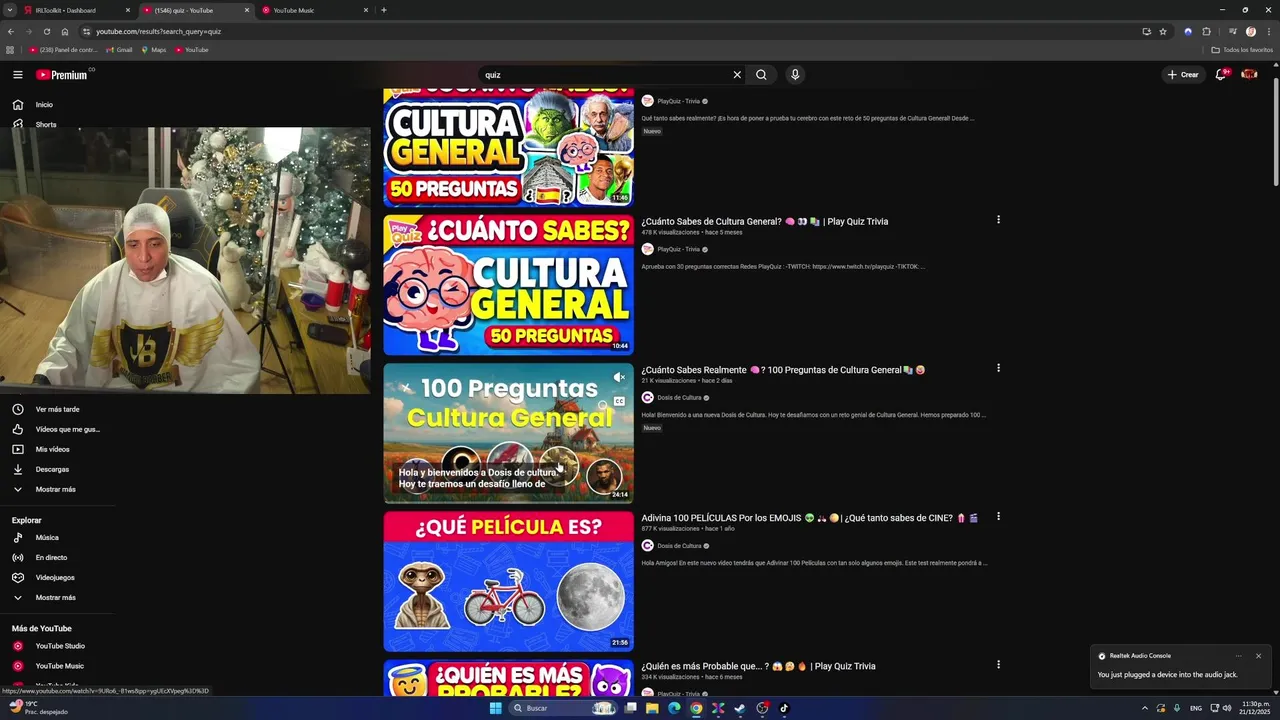Click the taskbar Buscar search box

click(563, 708)
